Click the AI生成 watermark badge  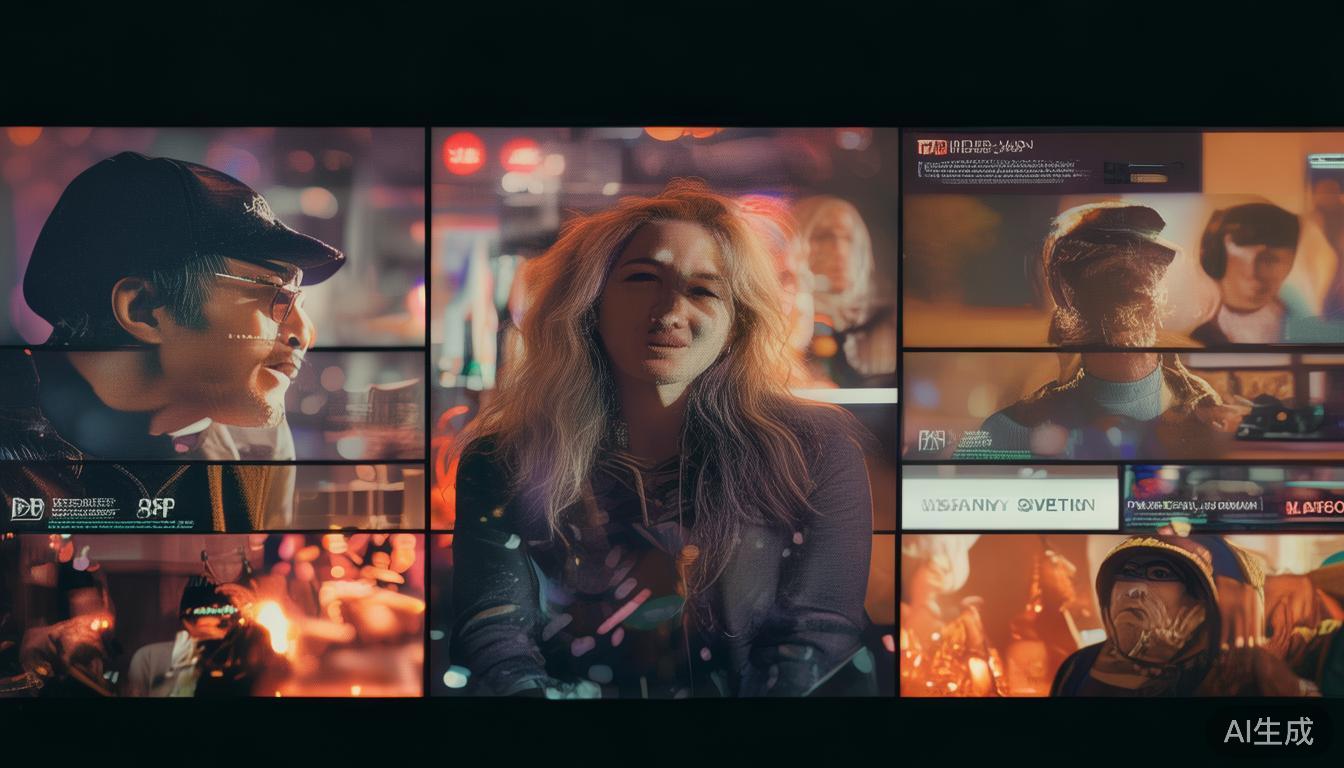[x=1268, y=731]
